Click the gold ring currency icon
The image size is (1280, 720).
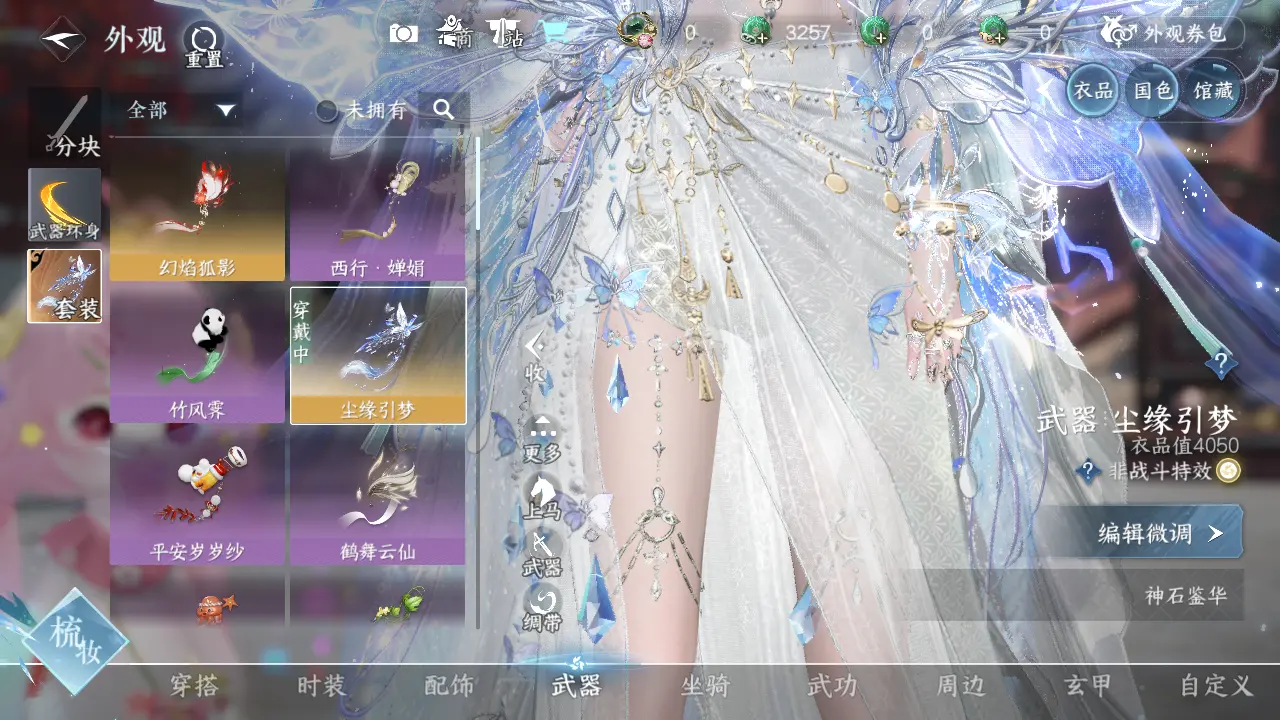click(637, 30)
